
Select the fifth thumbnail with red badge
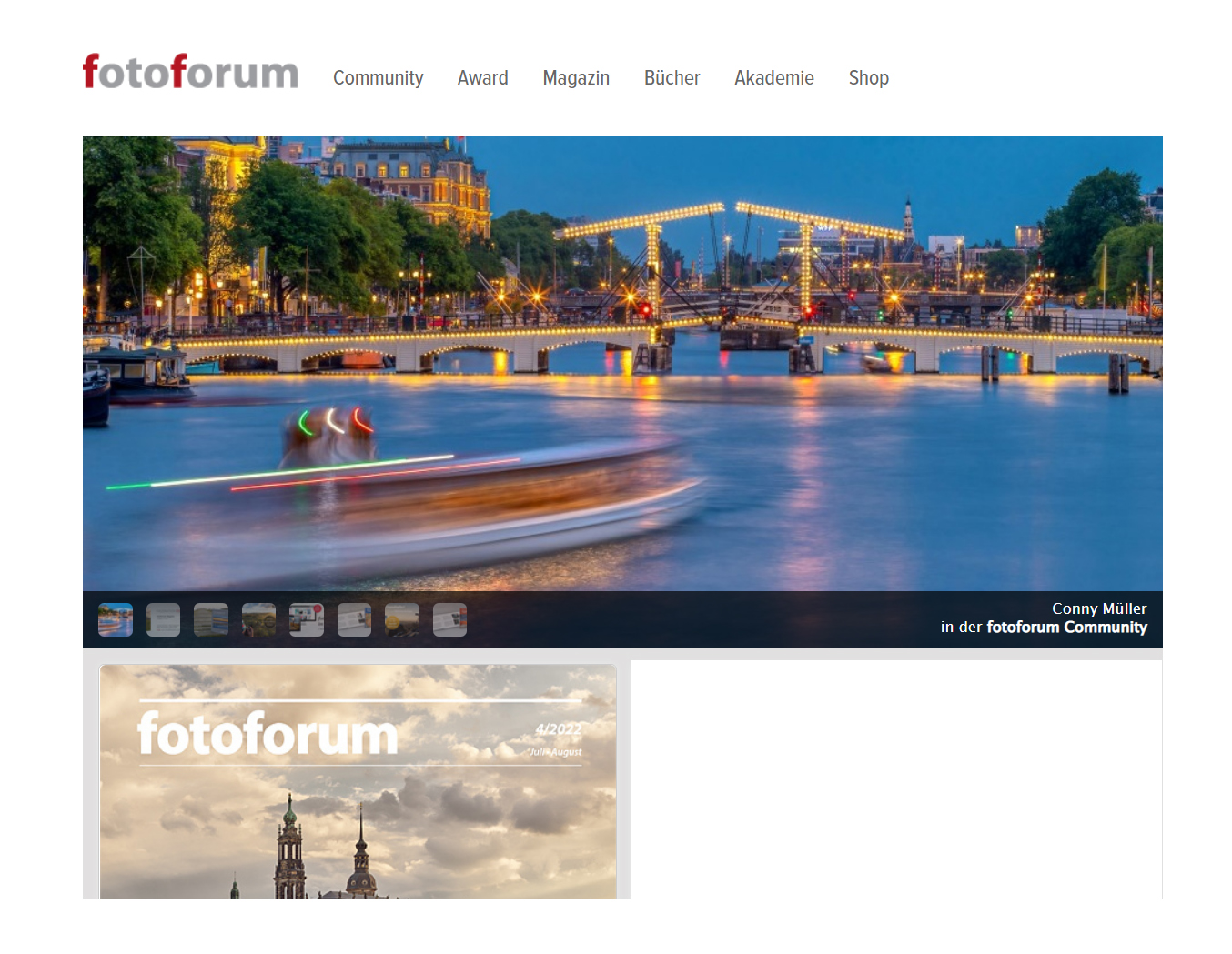(307, 620)
